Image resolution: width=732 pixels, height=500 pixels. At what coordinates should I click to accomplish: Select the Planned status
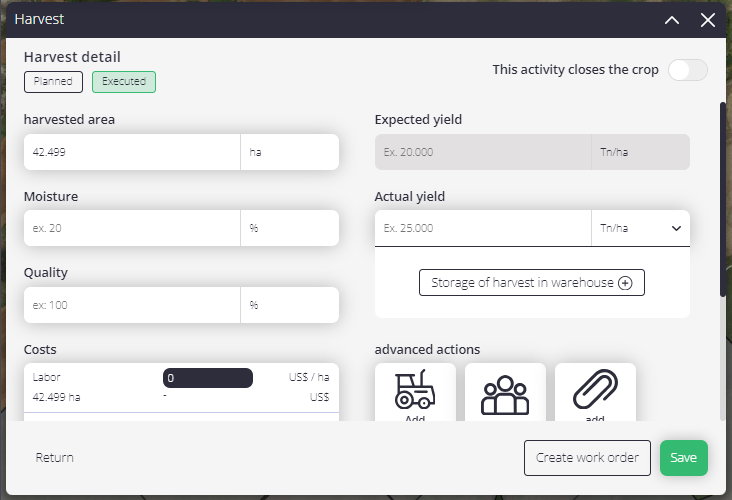[53, 82]
